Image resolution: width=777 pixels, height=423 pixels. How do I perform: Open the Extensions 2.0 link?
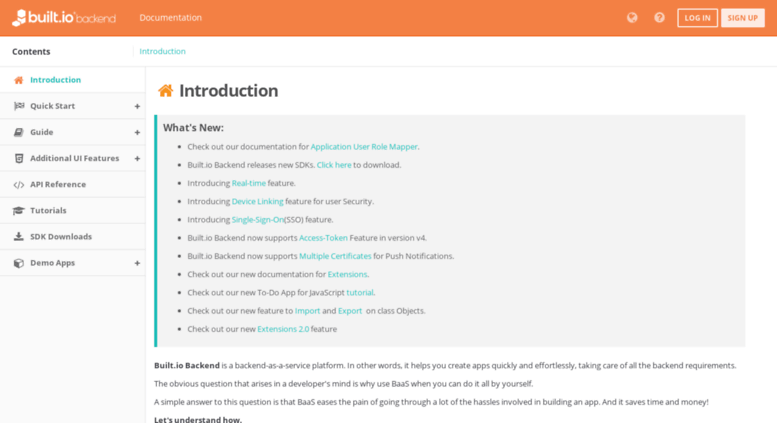click(x=283, y=329)
